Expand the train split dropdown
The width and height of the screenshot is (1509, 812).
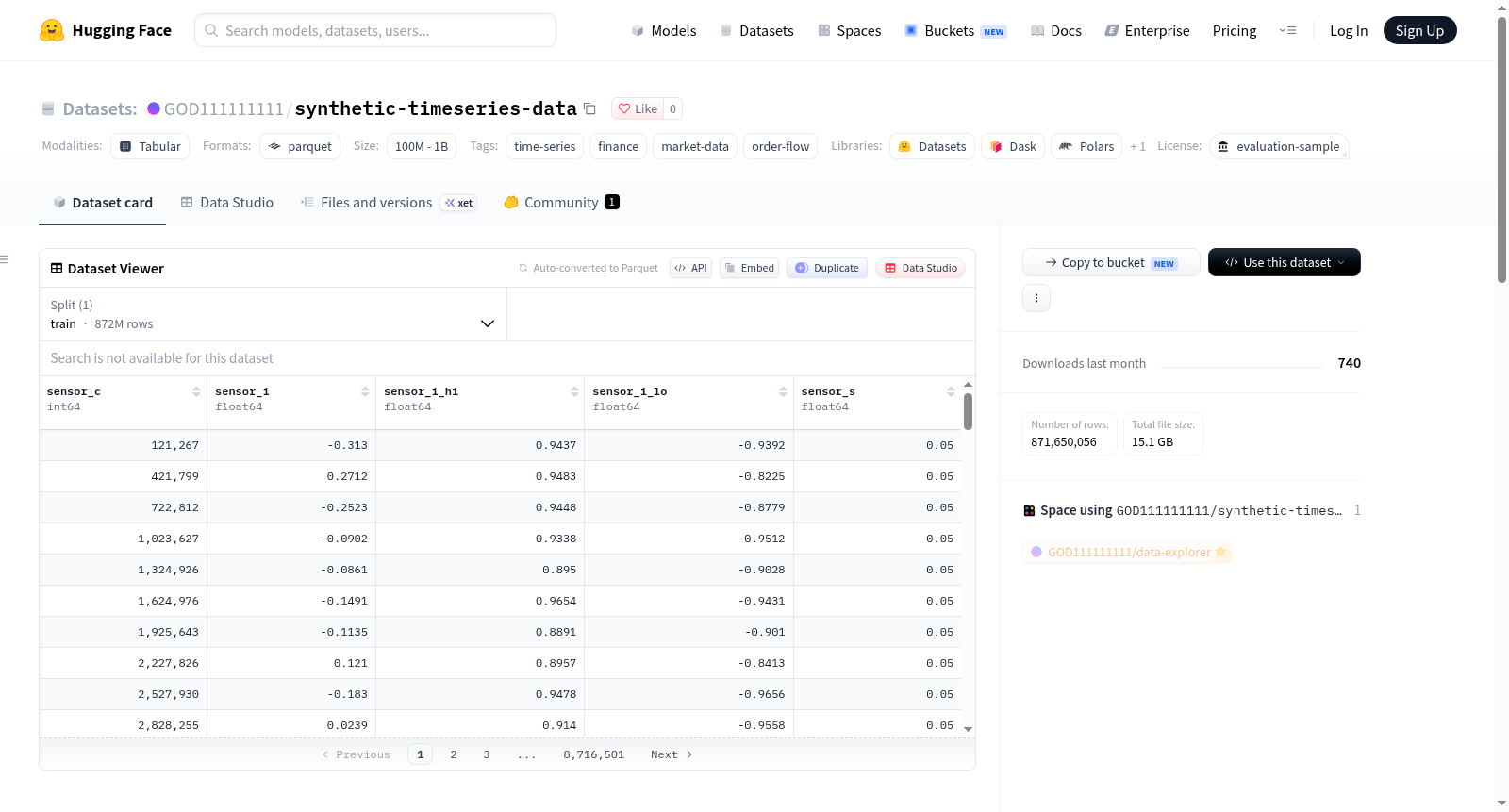click(273, 314)
